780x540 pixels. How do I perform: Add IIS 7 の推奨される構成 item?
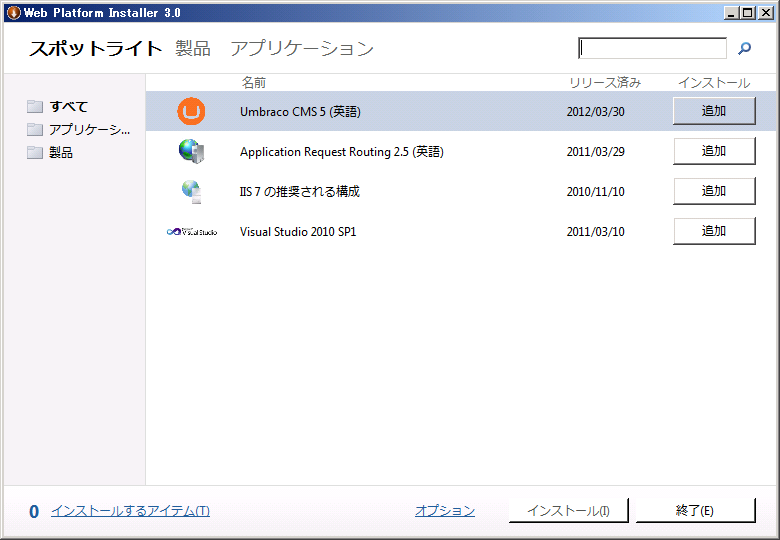coord(714,191)
